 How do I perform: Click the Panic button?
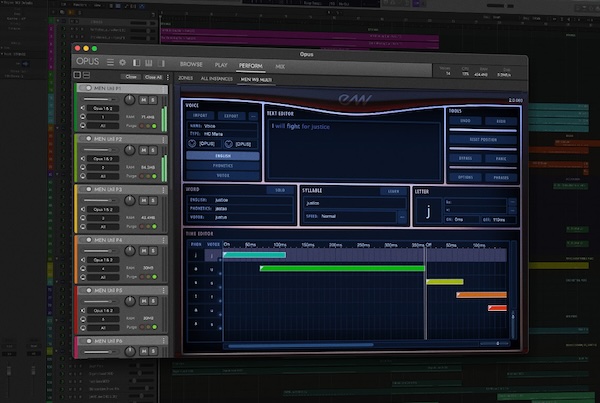point(501,158)
